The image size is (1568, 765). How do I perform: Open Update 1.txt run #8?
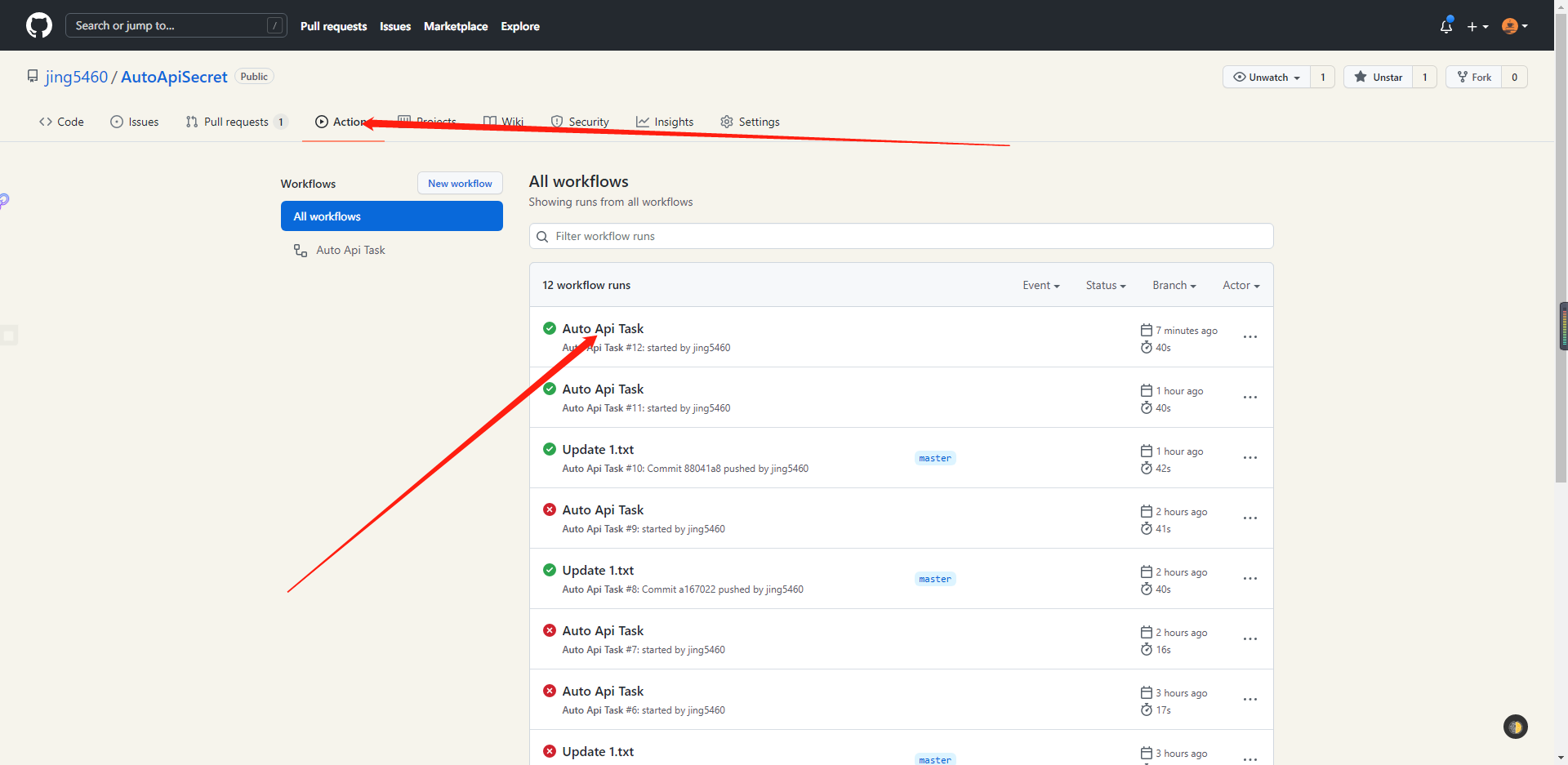[598, 570]
